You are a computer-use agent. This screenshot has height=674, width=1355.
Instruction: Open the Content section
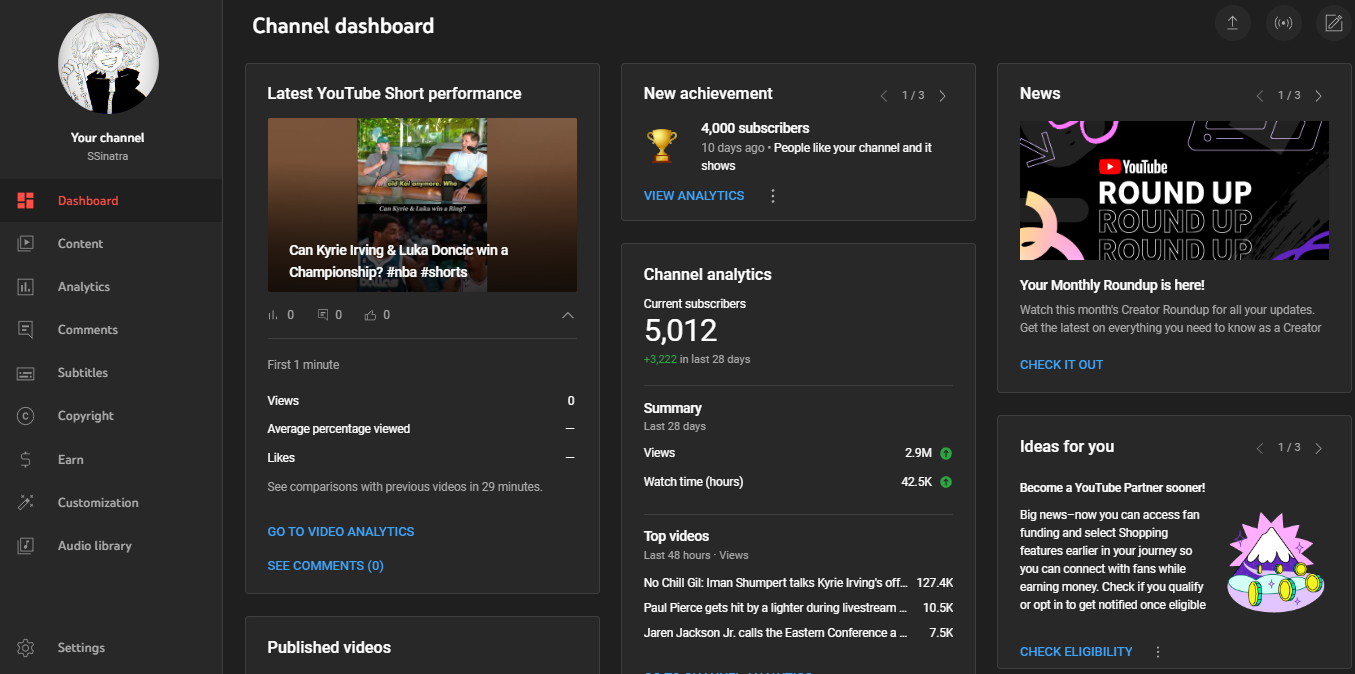click(x=111, y=244)
